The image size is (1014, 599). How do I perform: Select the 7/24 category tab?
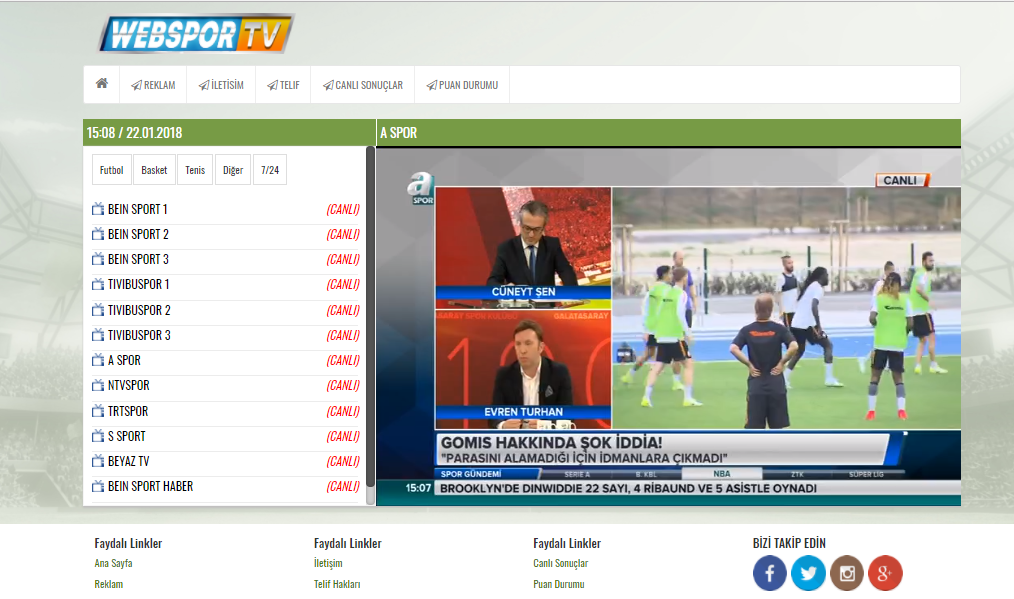(270, 170)
